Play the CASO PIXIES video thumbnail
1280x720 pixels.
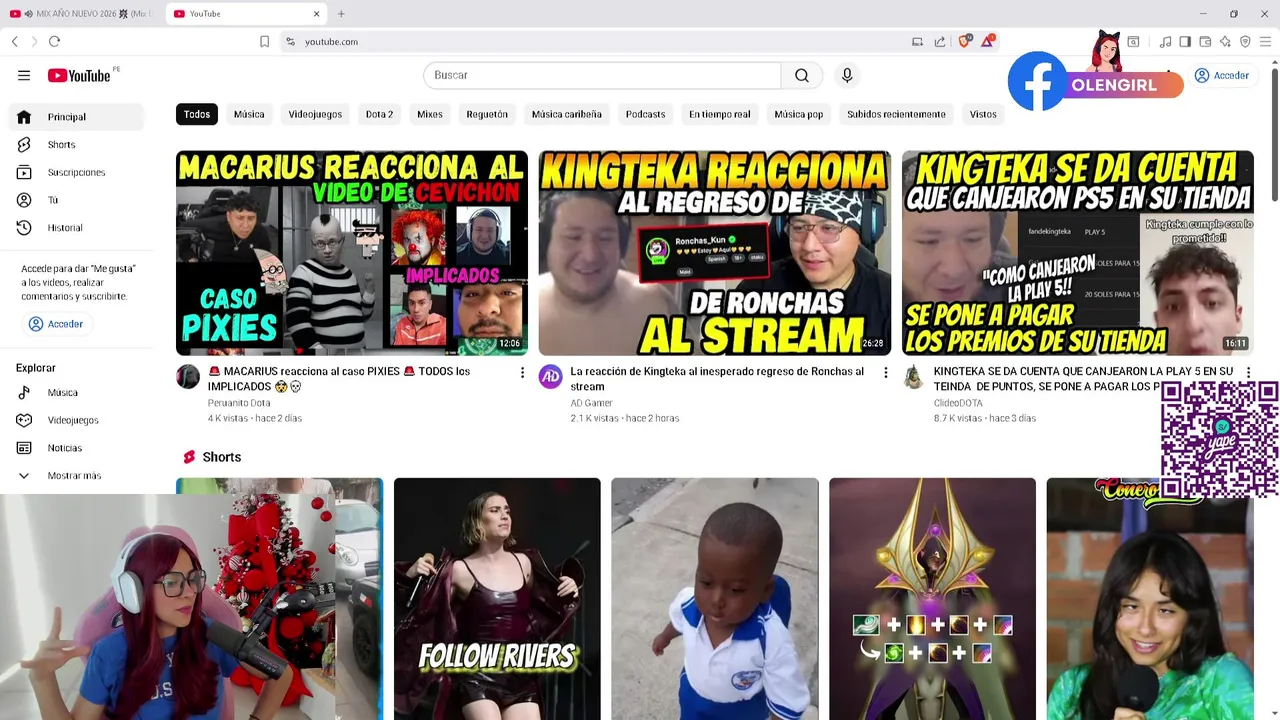coord(352,253)
